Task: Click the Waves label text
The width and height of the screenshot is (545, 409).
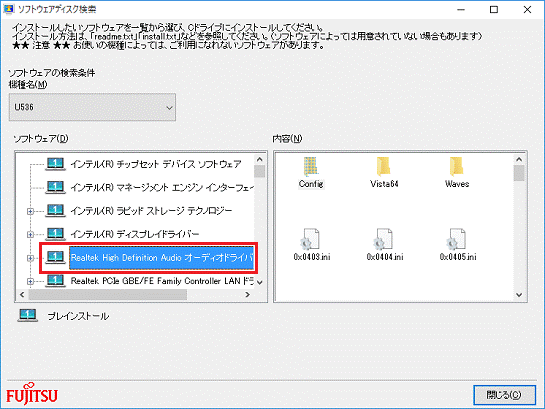Action: [x=457, y=183]
